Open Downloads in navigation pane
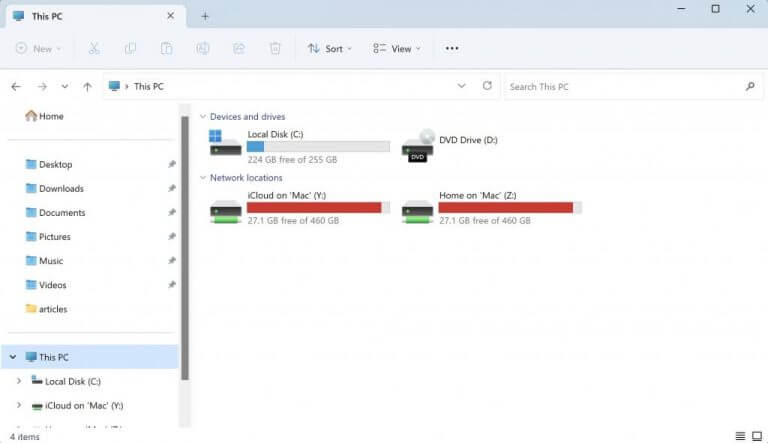 tap(54, 188)
